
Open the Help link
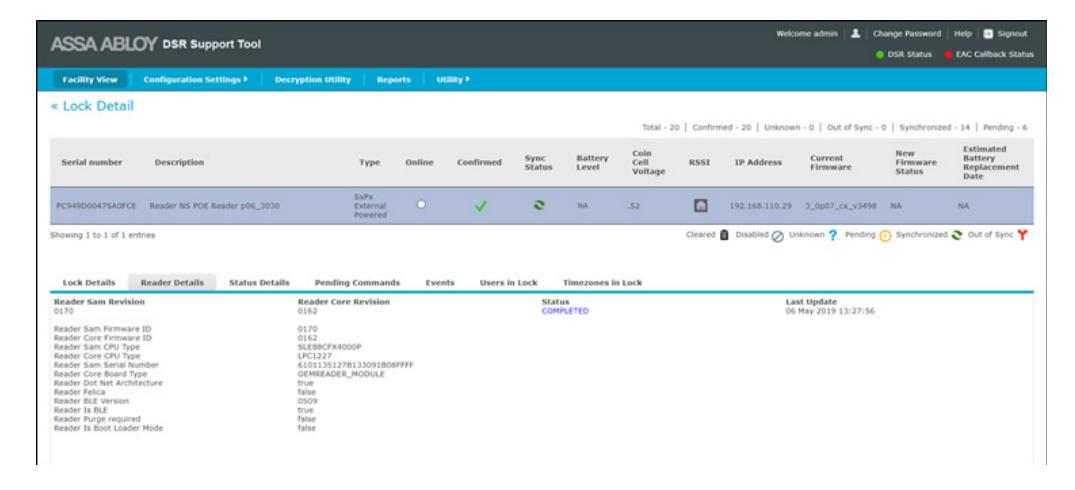963,34
